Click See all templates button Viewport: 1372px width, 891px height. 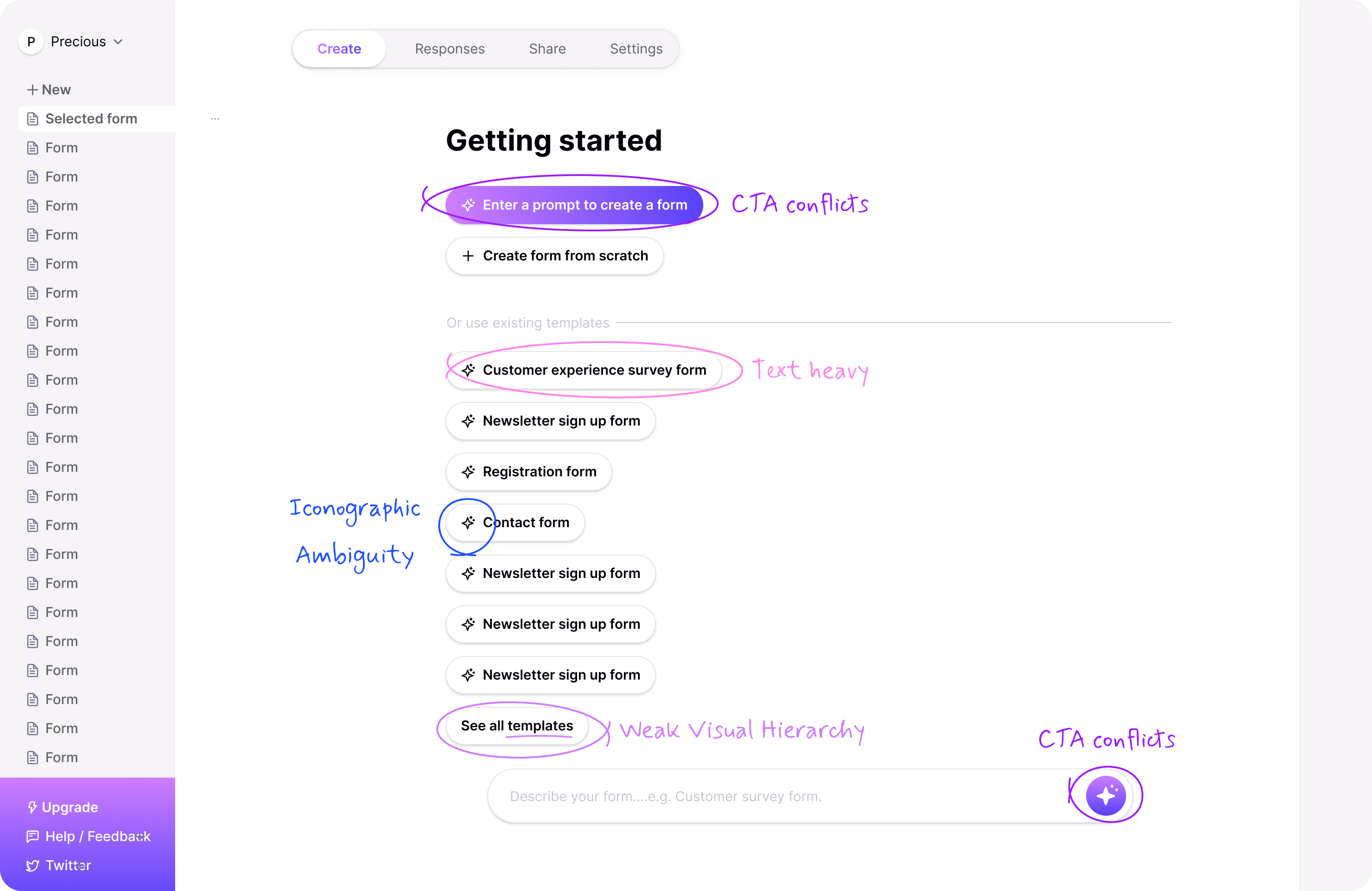pos(517,725)
